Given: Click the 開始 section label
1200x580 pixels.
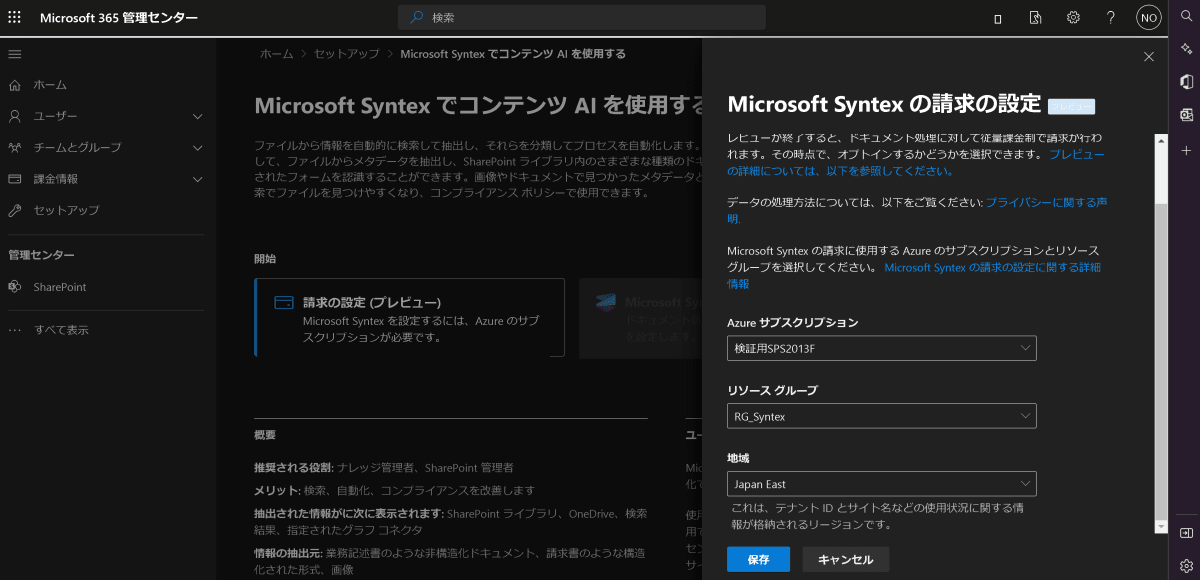Looking at the screenshot, I should coord(265,258).
